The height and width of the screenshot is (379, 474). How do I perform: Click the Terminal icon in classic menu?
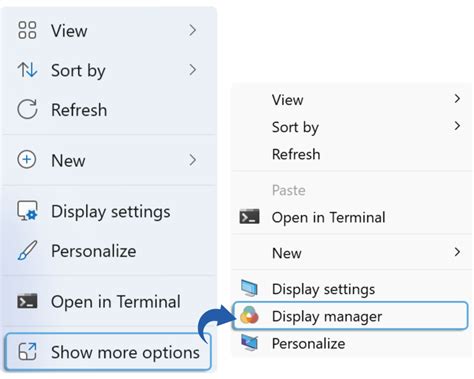pyautogui.click(x=249, y=217)
